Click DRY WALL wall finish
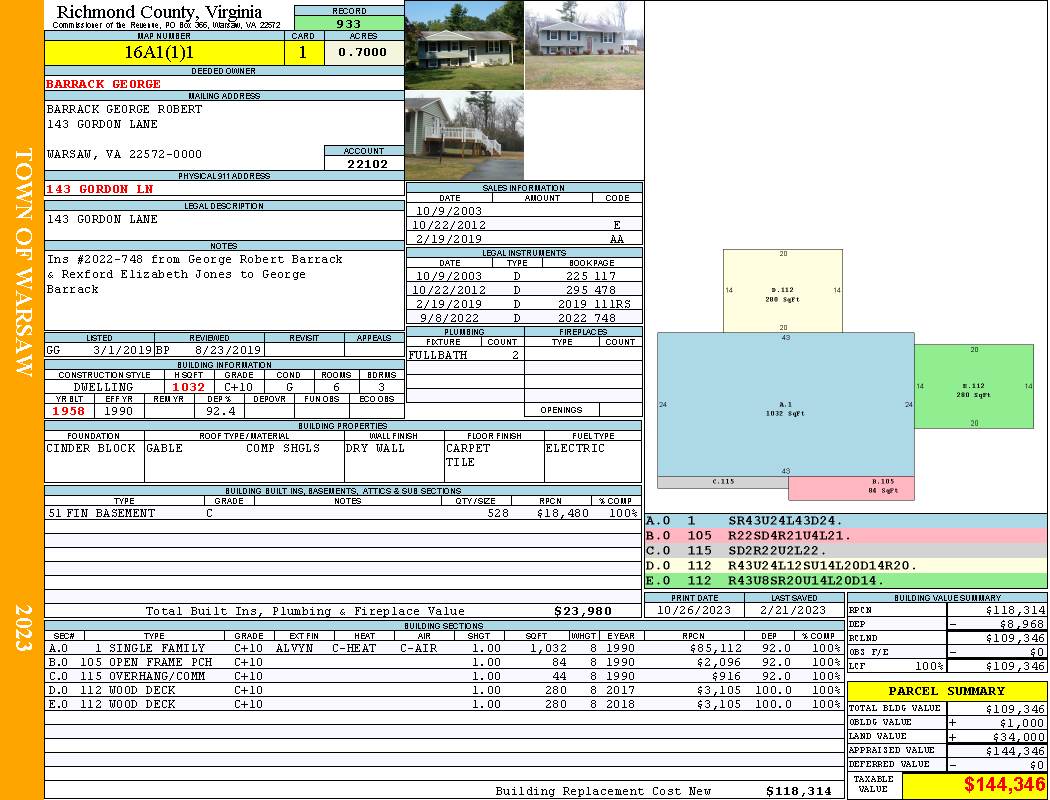1050x800 pixels. [375, 448]
